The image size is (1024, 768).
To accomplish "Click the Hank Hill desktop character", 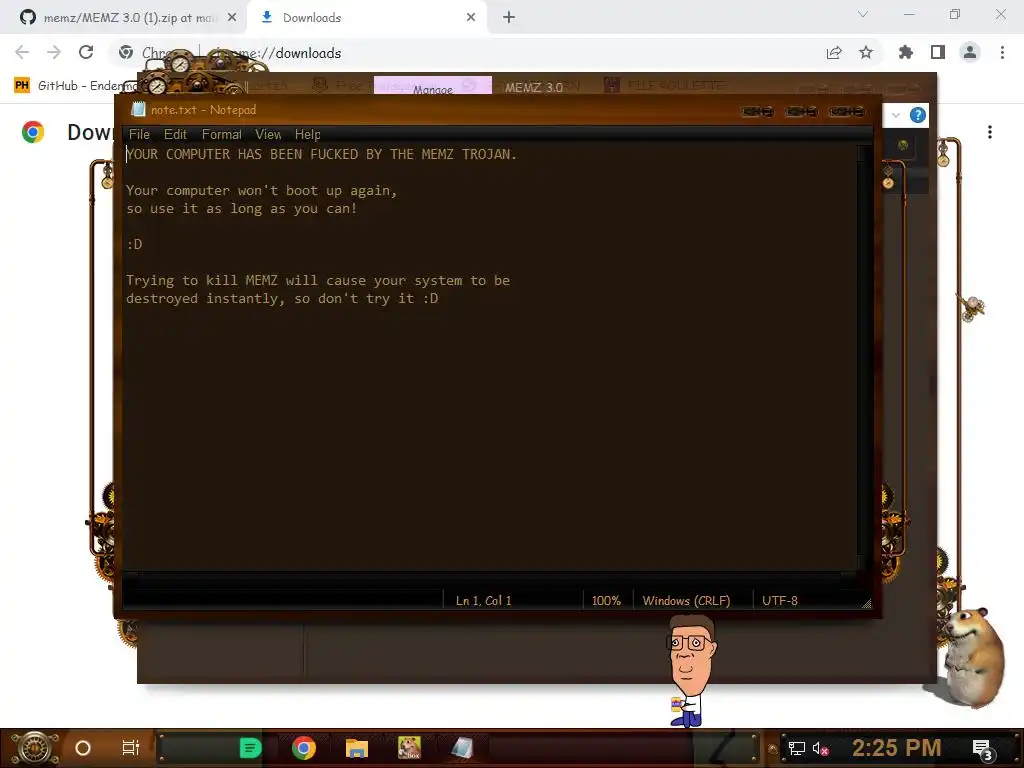I will (690, 673).
